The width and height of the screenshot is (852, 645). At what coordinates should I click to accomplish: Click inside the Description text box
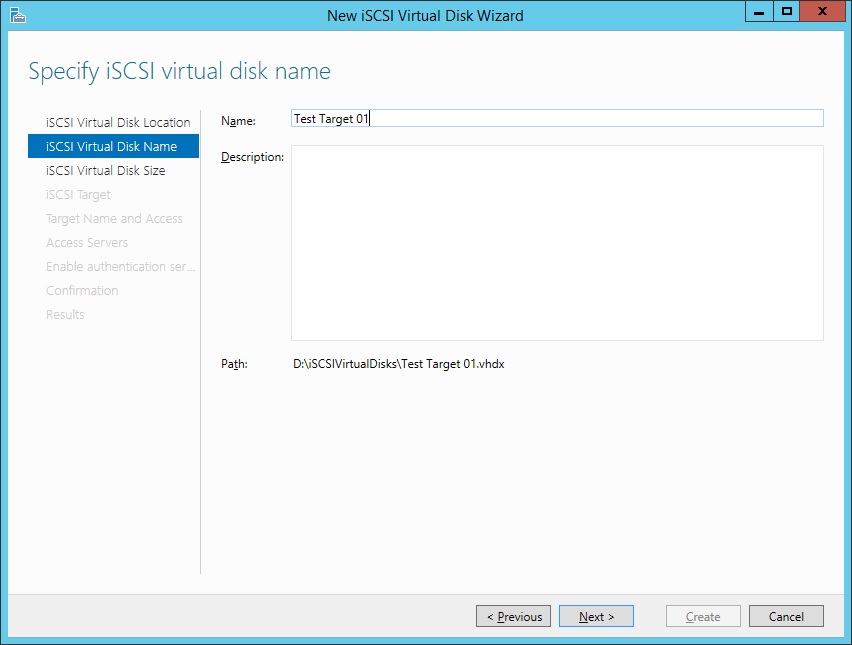pyautogui.click(x=557, y=243)
